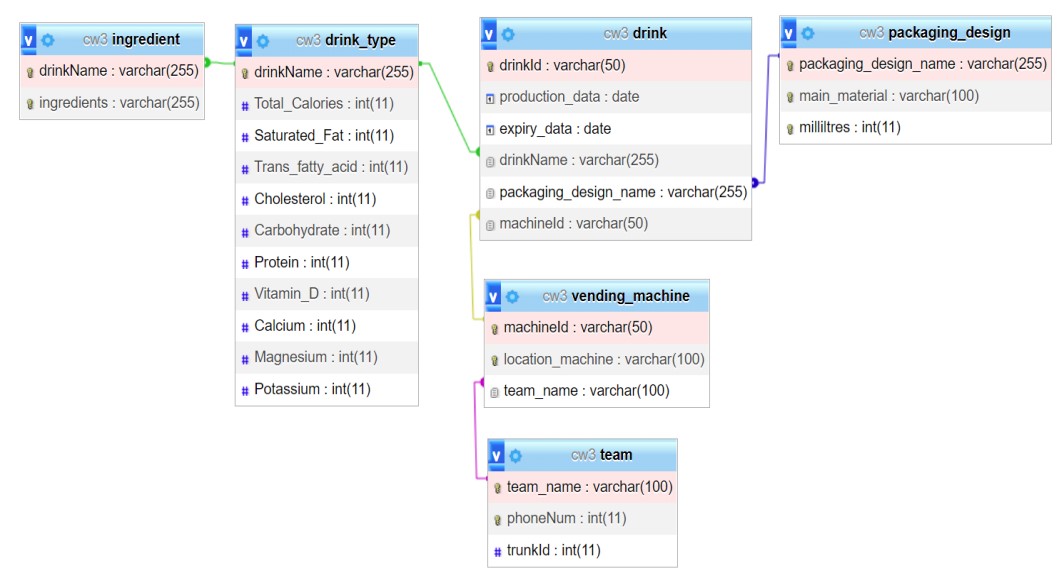Collapse the ingredient table with its V toggle
The width and height of the screenshot is (1062, 583).
coord(28,40)
